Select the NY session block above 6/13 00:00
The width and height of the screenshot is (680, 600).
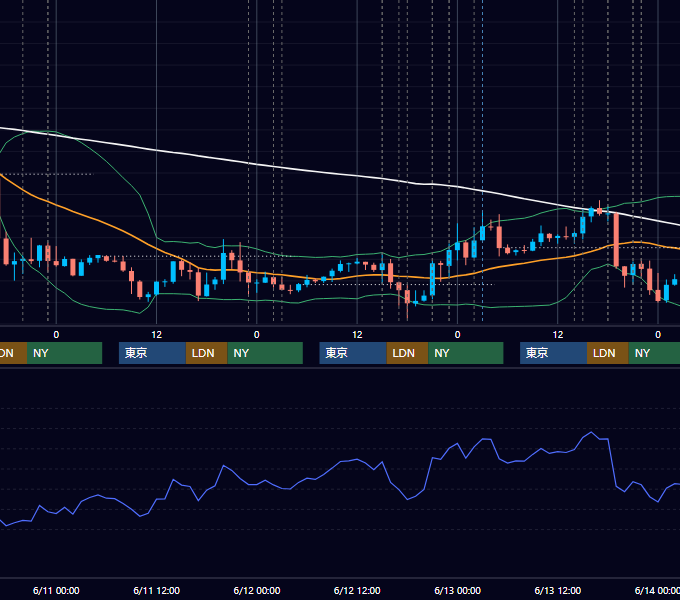click(x=466, y=353)
